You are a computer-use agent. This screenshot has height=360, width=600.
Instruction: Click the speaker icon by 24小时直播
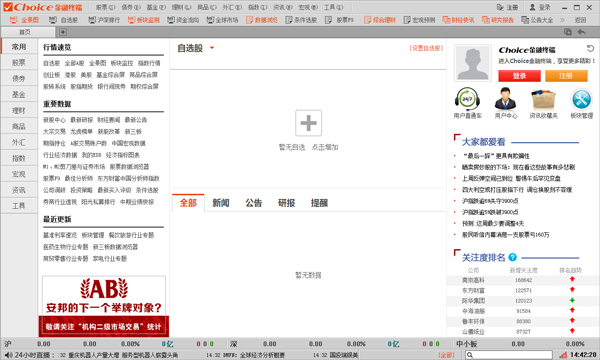coord(8,355)
